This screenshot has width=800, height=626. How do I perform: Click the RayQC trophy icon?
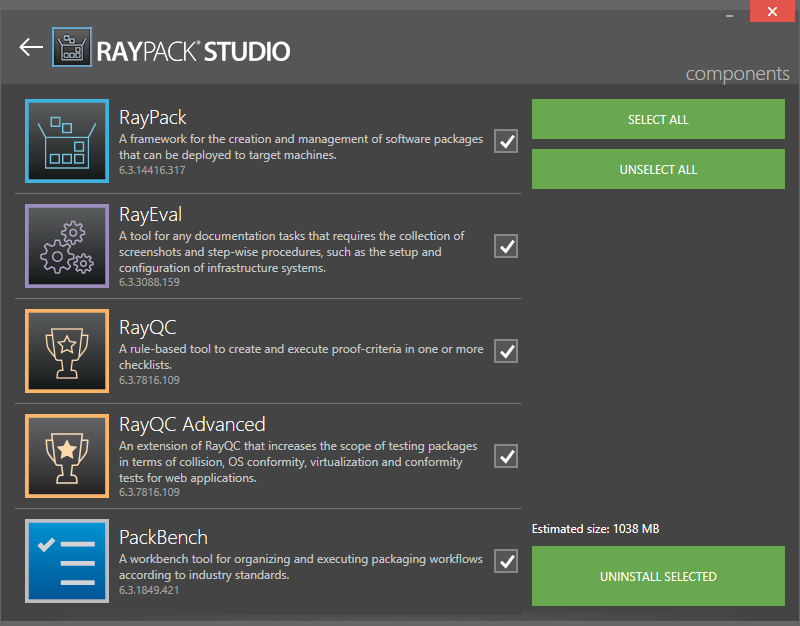67,351
